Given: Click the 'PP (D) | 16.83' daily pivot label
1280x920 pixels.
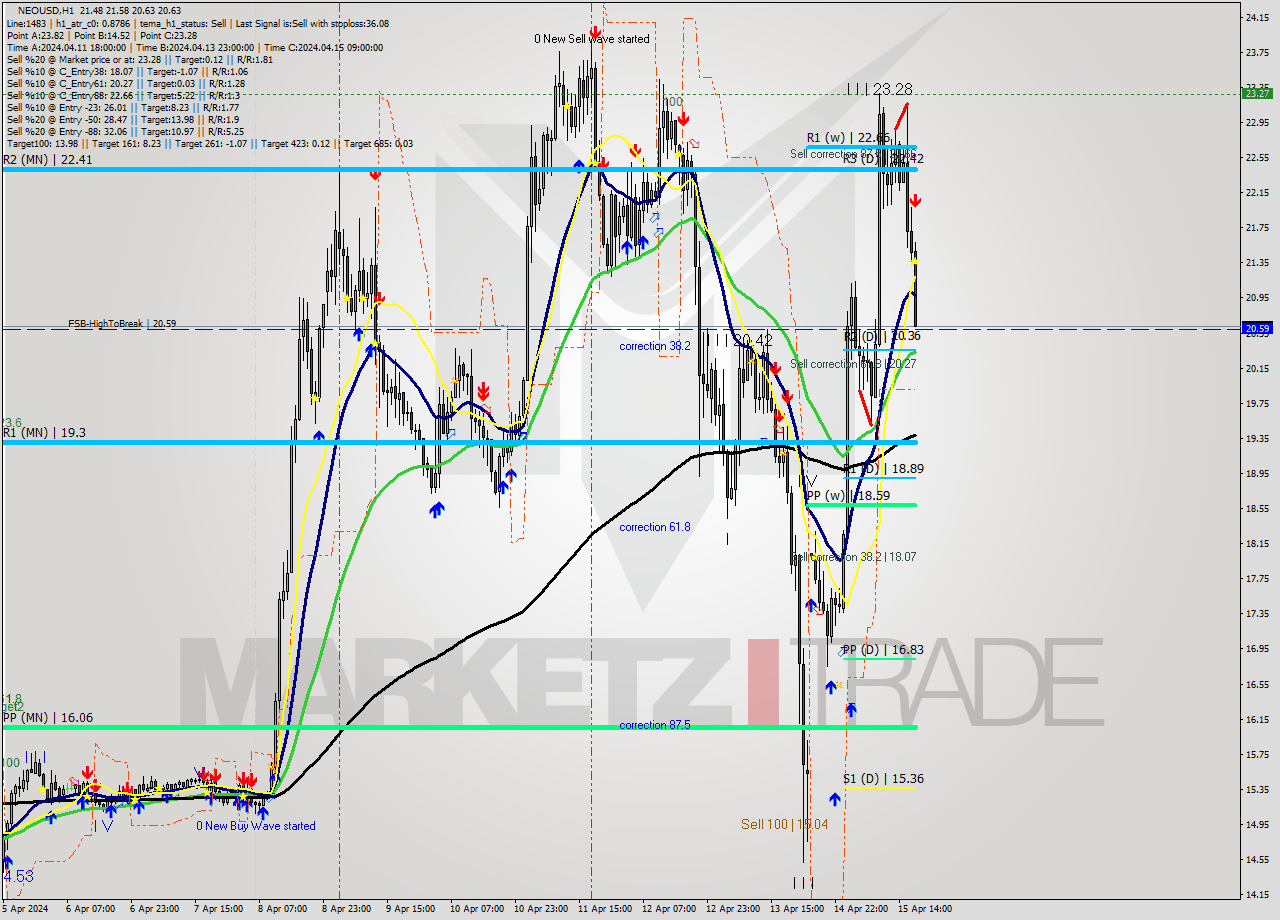Looking at the screenshot, I should (x=883, y=650).
